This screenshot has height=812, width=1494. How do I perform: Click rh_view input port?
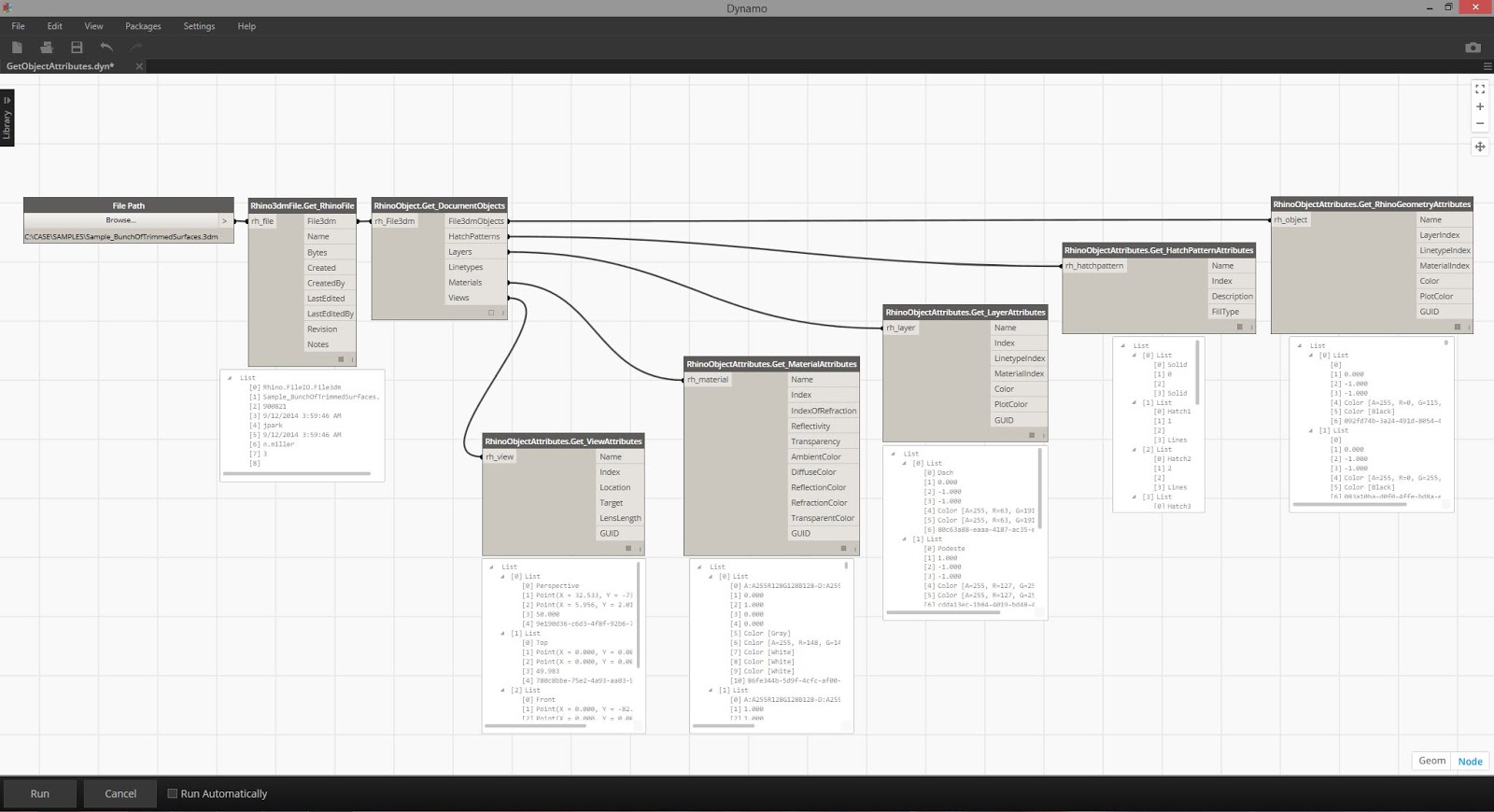point(500,456)
